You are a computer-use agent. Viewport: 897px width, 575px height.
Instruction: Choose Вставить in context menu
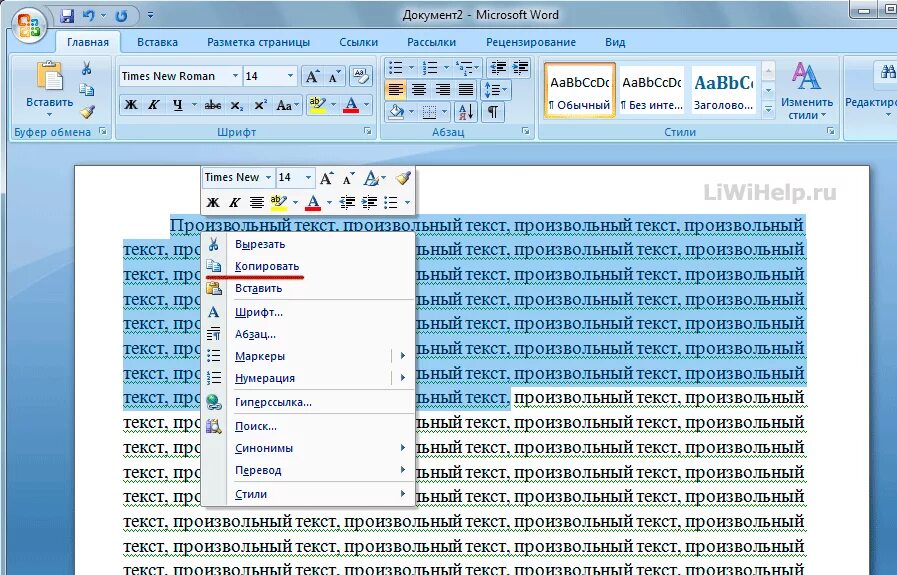[x=308, y=288]
